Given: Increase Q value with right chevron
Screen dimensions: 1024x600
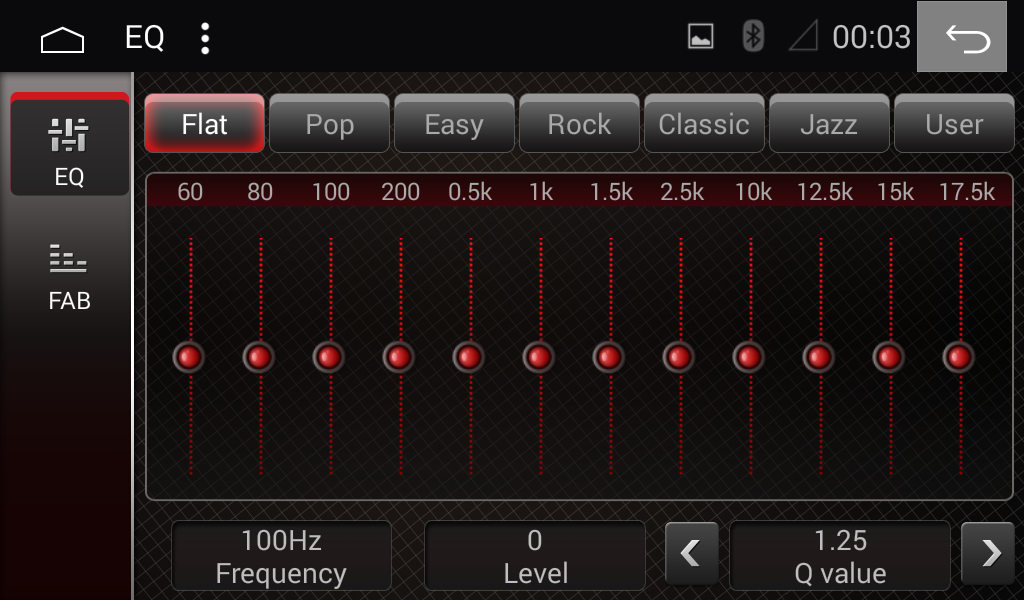Looking at the screenshot, I should tap(988, 554).
